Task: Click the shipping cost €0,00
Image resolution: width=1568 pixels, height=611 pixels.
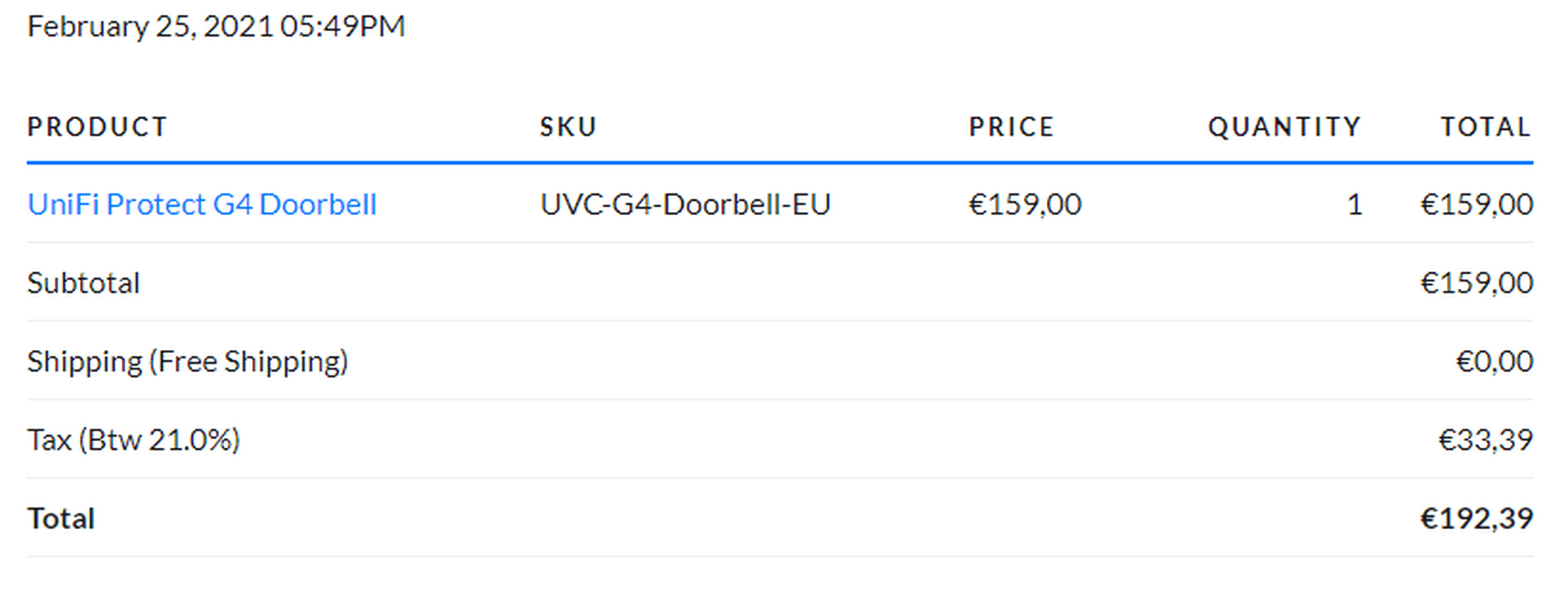Action: pyautogui.click(x=1493, y=361)
